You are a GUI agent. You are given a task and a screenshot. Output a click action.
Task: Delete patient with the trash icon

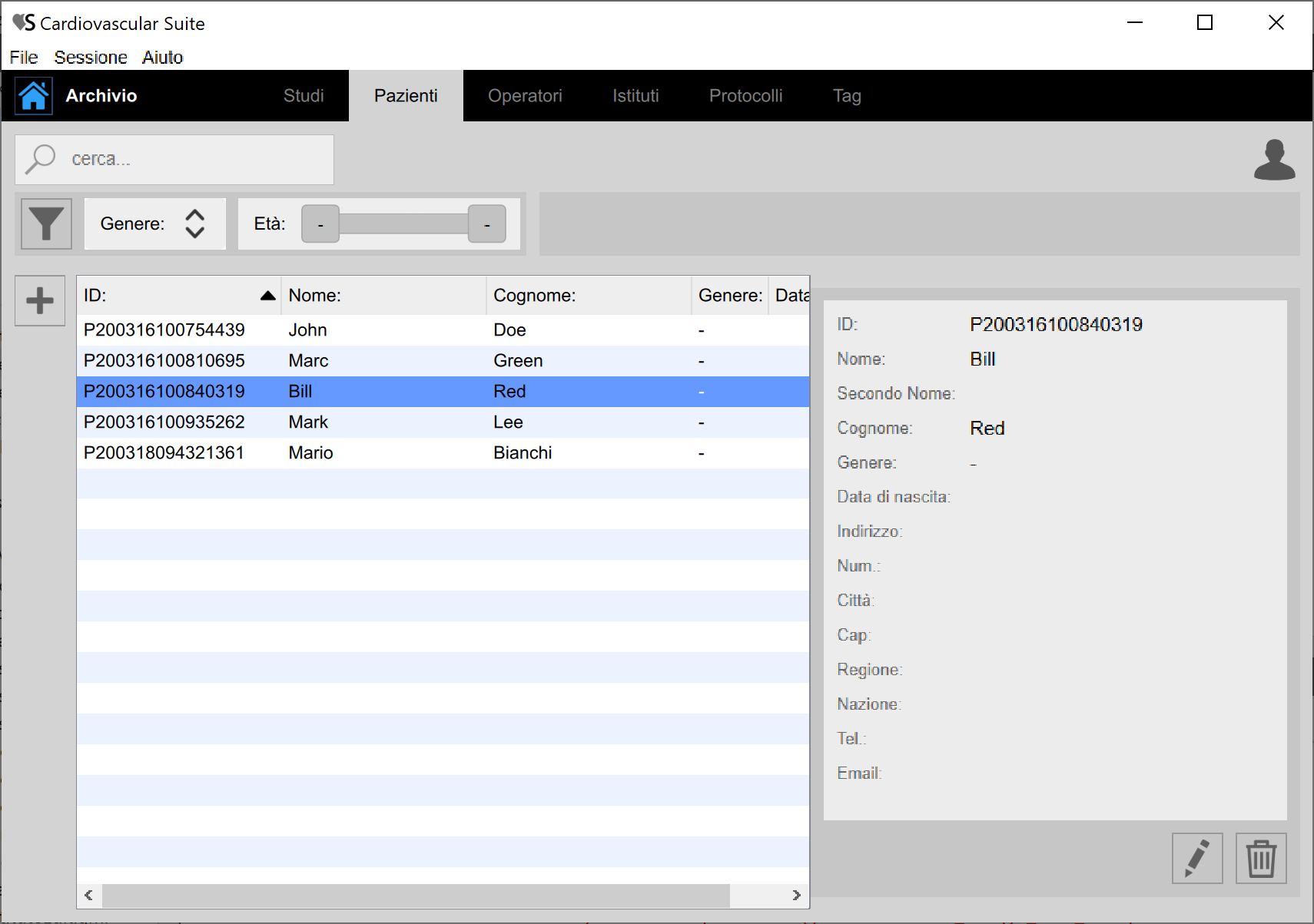[x=1260, y=858]
